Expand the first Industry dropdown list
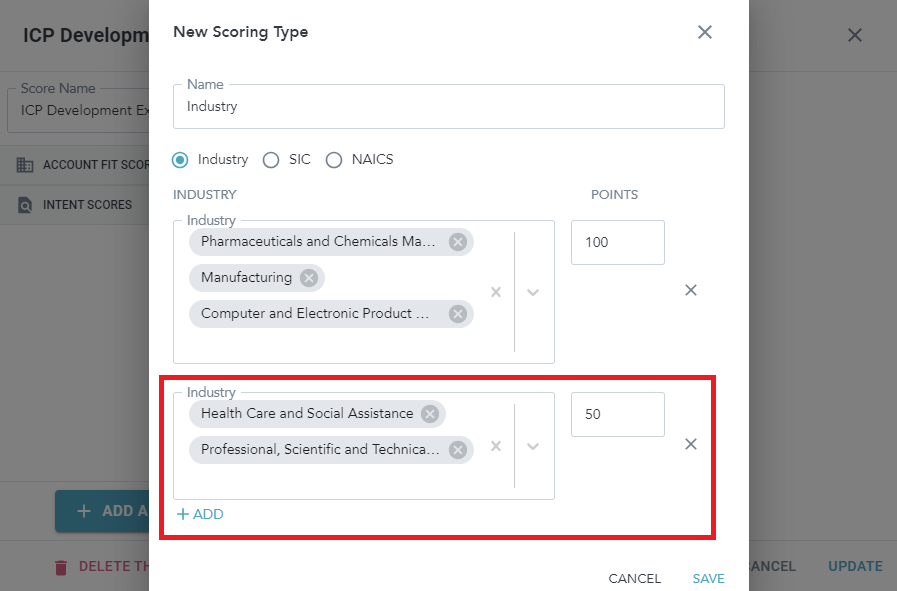Screen dimensions: 897x591 coord(533,292)
